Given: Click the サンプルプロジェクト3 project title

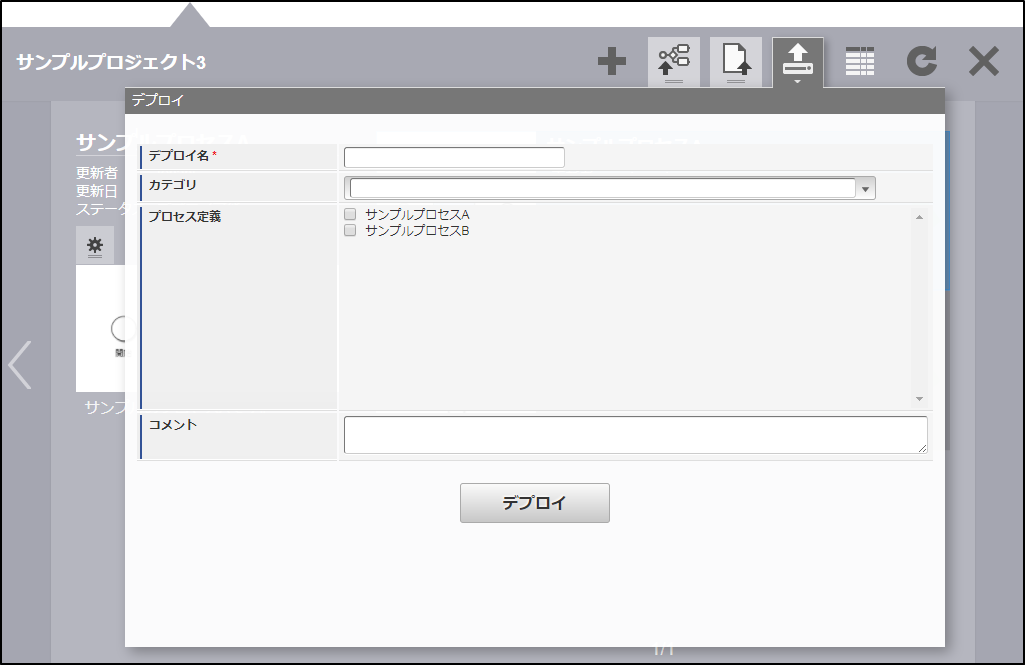Looking at the screenshot, I should tap(111, 62).
